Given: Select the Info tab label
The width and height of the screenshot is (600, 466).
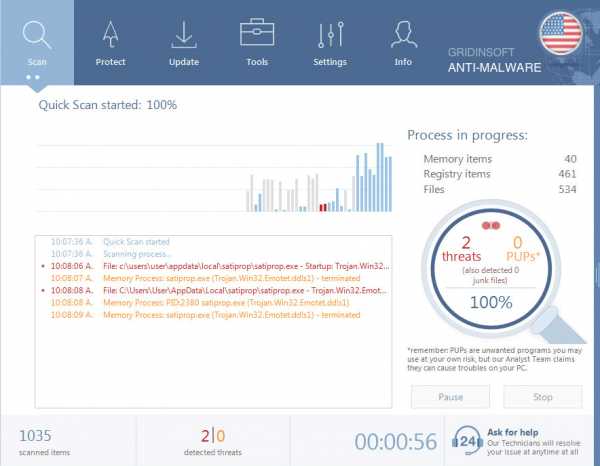Looking at the screenshot, I should tap(403, 62).
